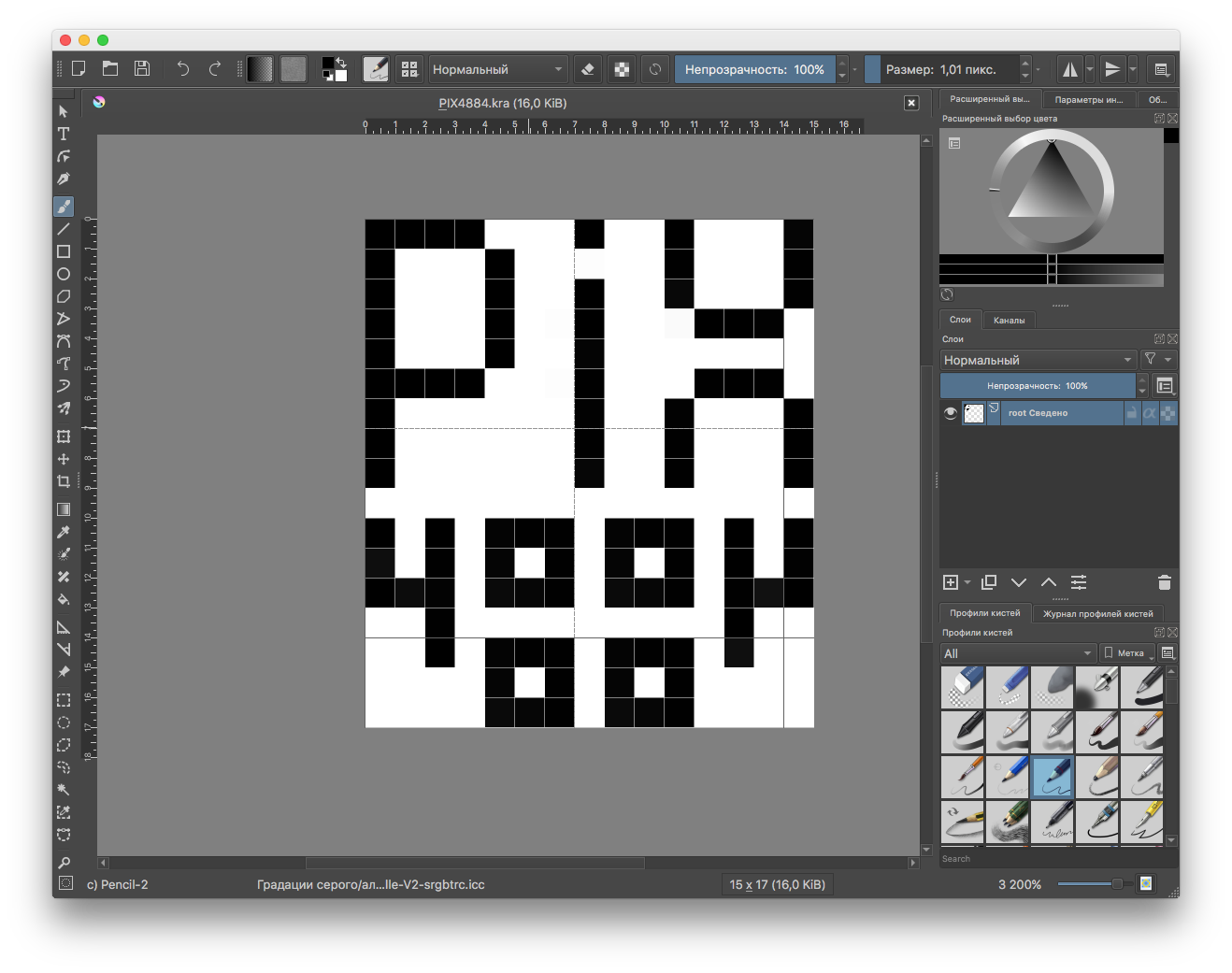Select the Freehand Brush tool
This screenshot has width=1232, height=973.
click(64, 207)
